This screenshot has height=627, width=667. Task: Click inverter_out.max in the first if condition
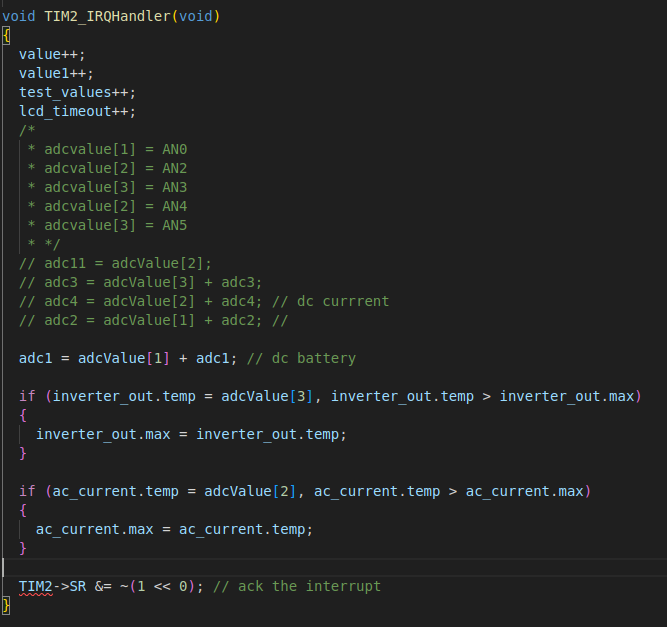tap(566, 396)
